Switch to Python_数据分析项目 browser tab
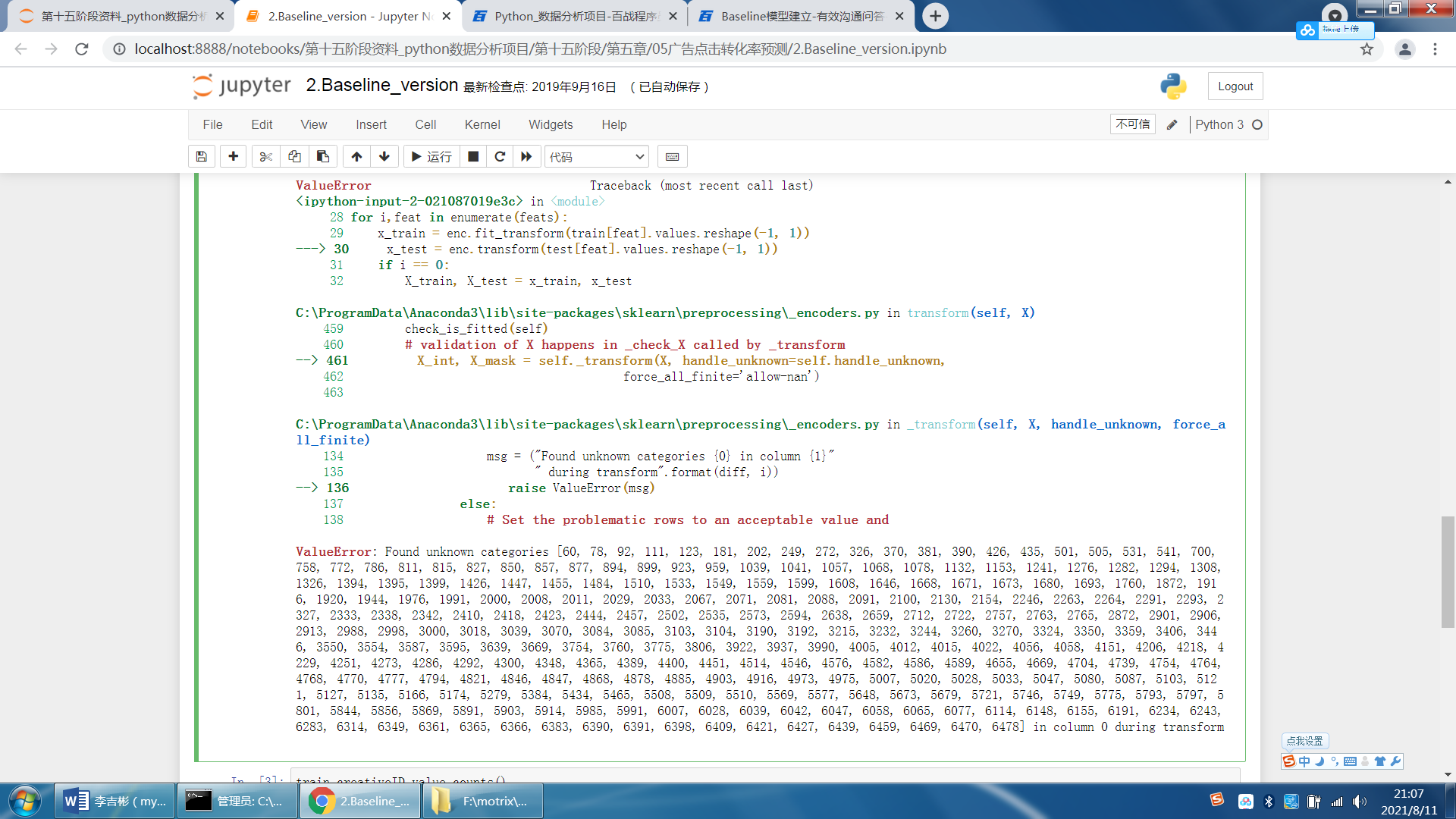 pyautogui.click(x=573, y=16)
